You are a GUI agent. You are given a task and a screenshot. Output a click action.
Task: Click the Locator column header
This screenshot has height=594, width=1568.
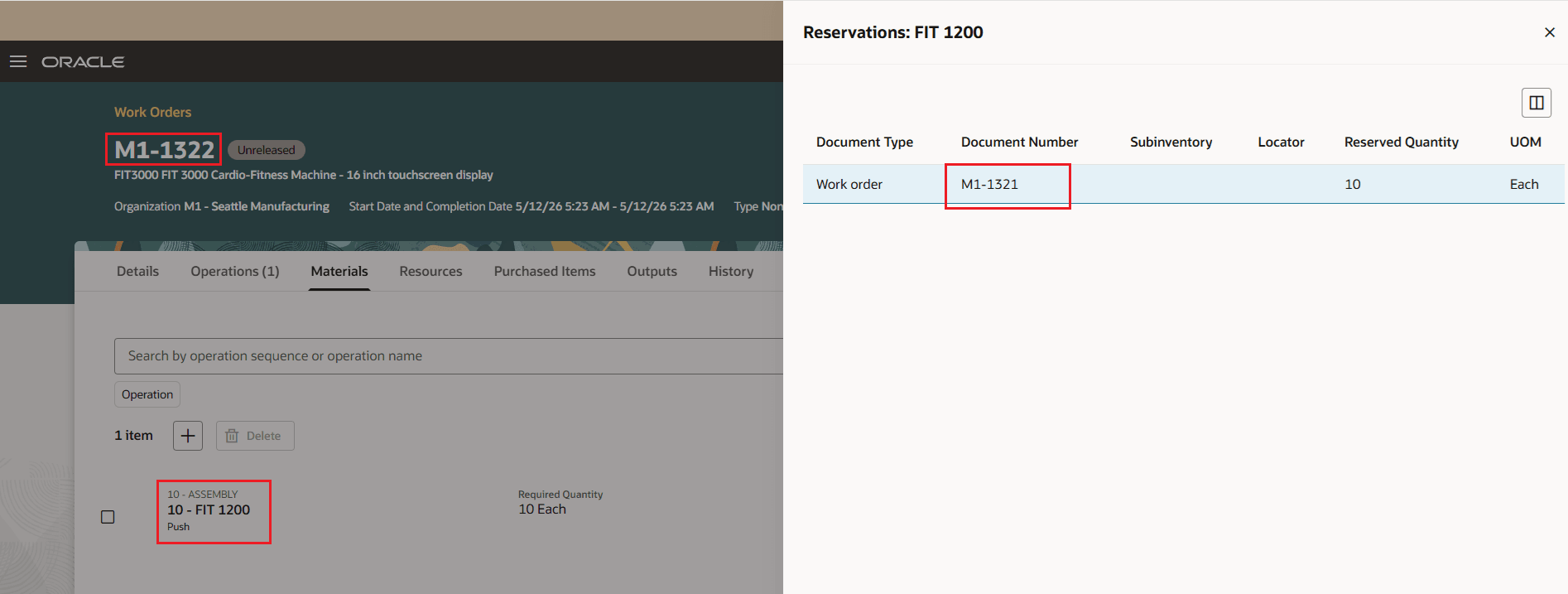pos(1281,142)
